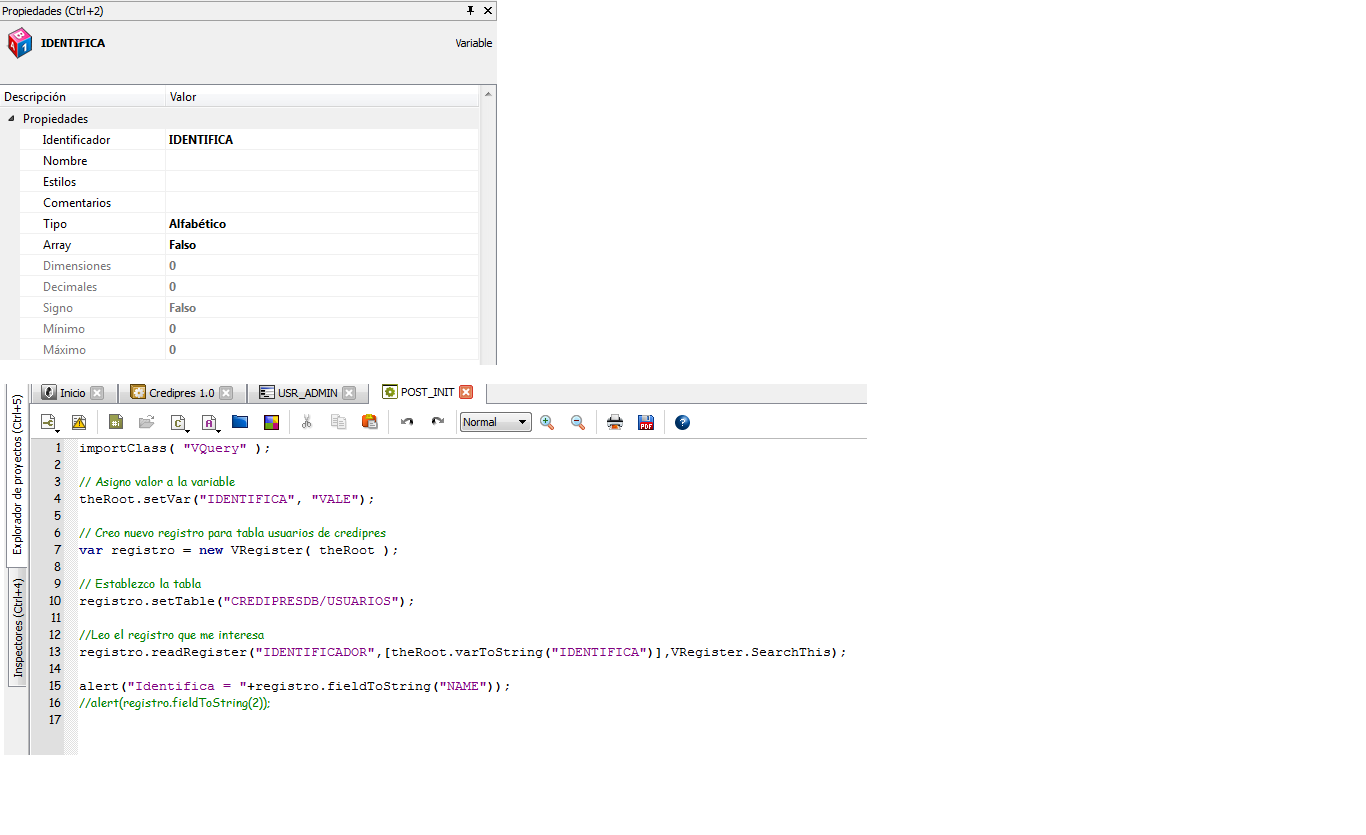Click the green document toolbar icon
The width and height of the screenshot is (1366, 835).
[116, 422]
